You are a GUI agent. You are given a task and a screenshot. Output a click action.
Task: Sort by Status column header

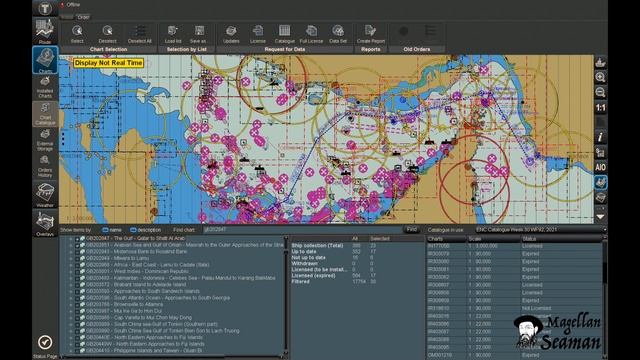[561, 239]
